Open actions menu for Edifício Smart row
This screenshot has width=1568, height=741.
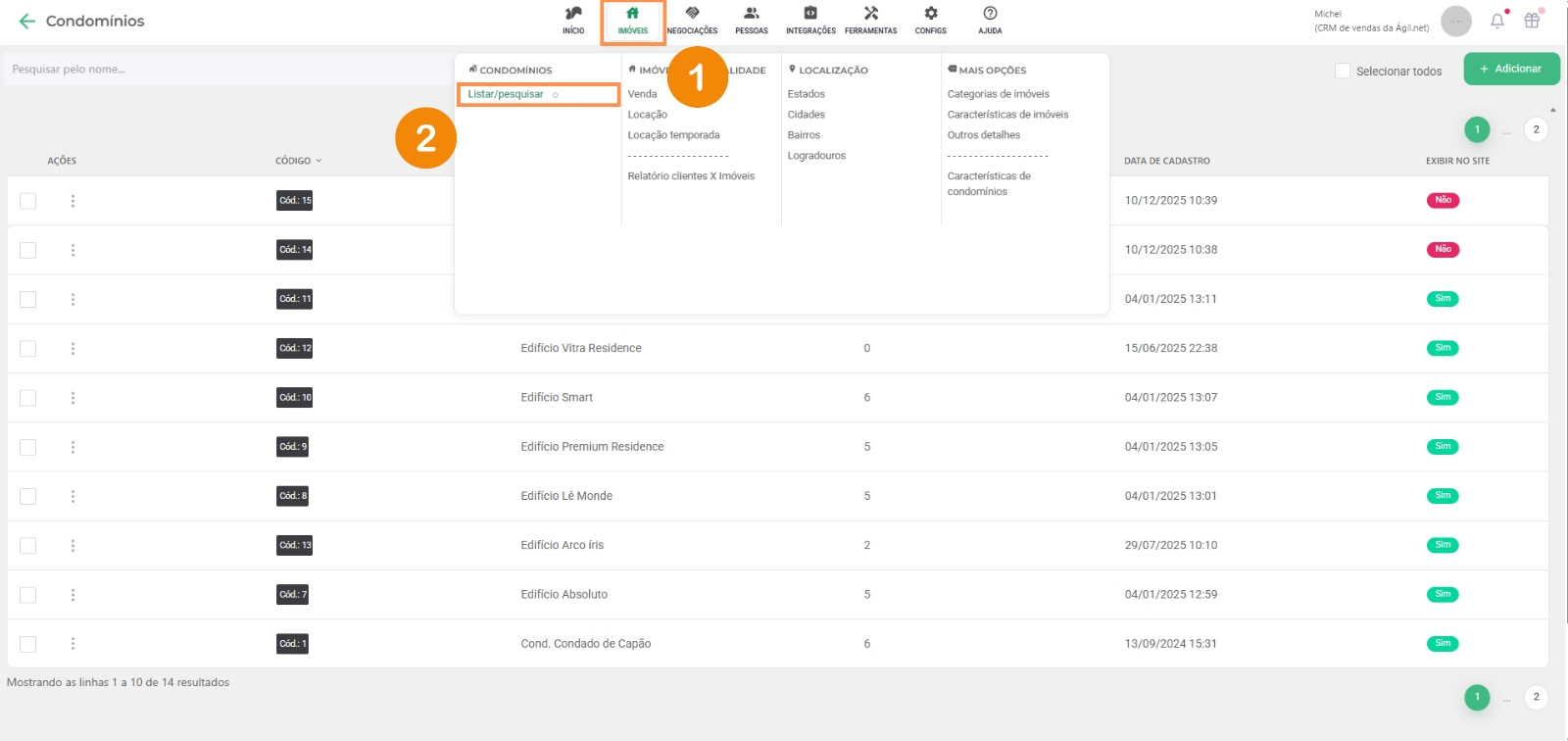coord(73,398)
